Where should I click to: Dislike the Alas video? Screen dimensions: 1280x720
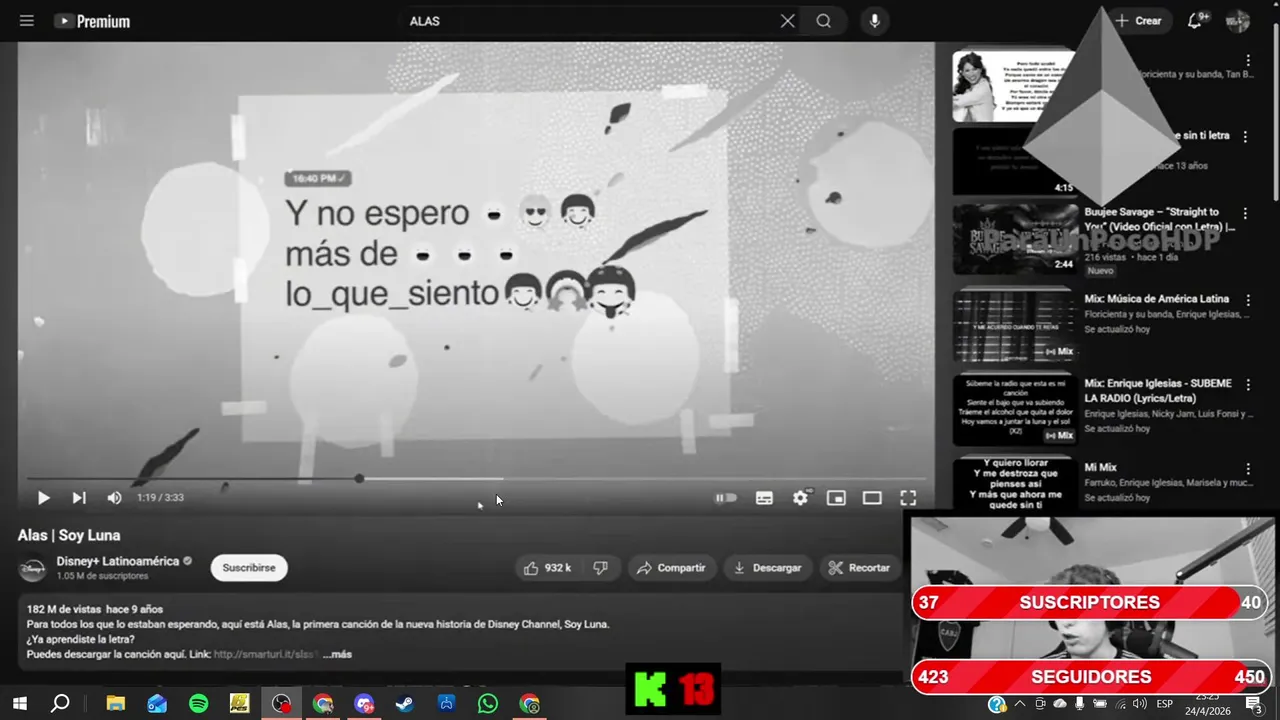pos(601,568)
